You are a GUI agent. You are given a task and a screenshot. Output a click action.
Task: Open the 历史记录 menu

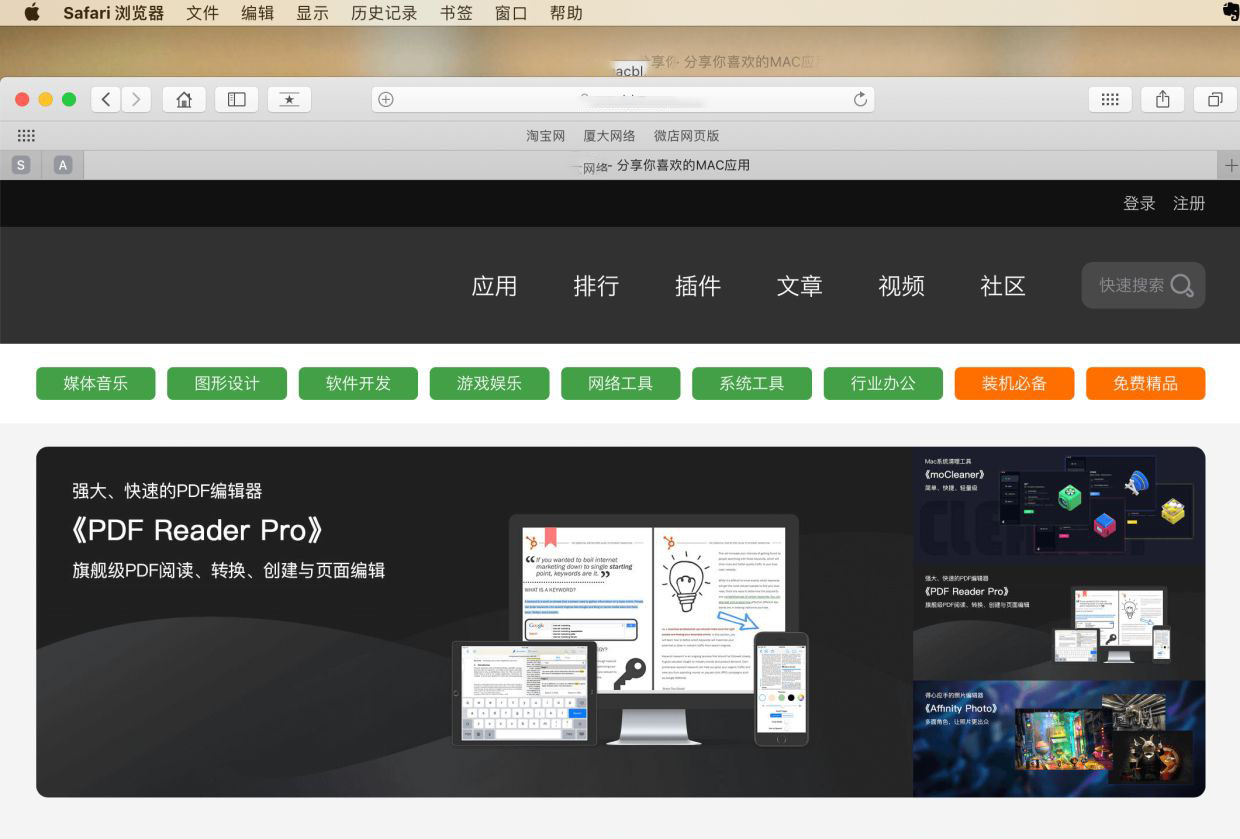[384, 13]
